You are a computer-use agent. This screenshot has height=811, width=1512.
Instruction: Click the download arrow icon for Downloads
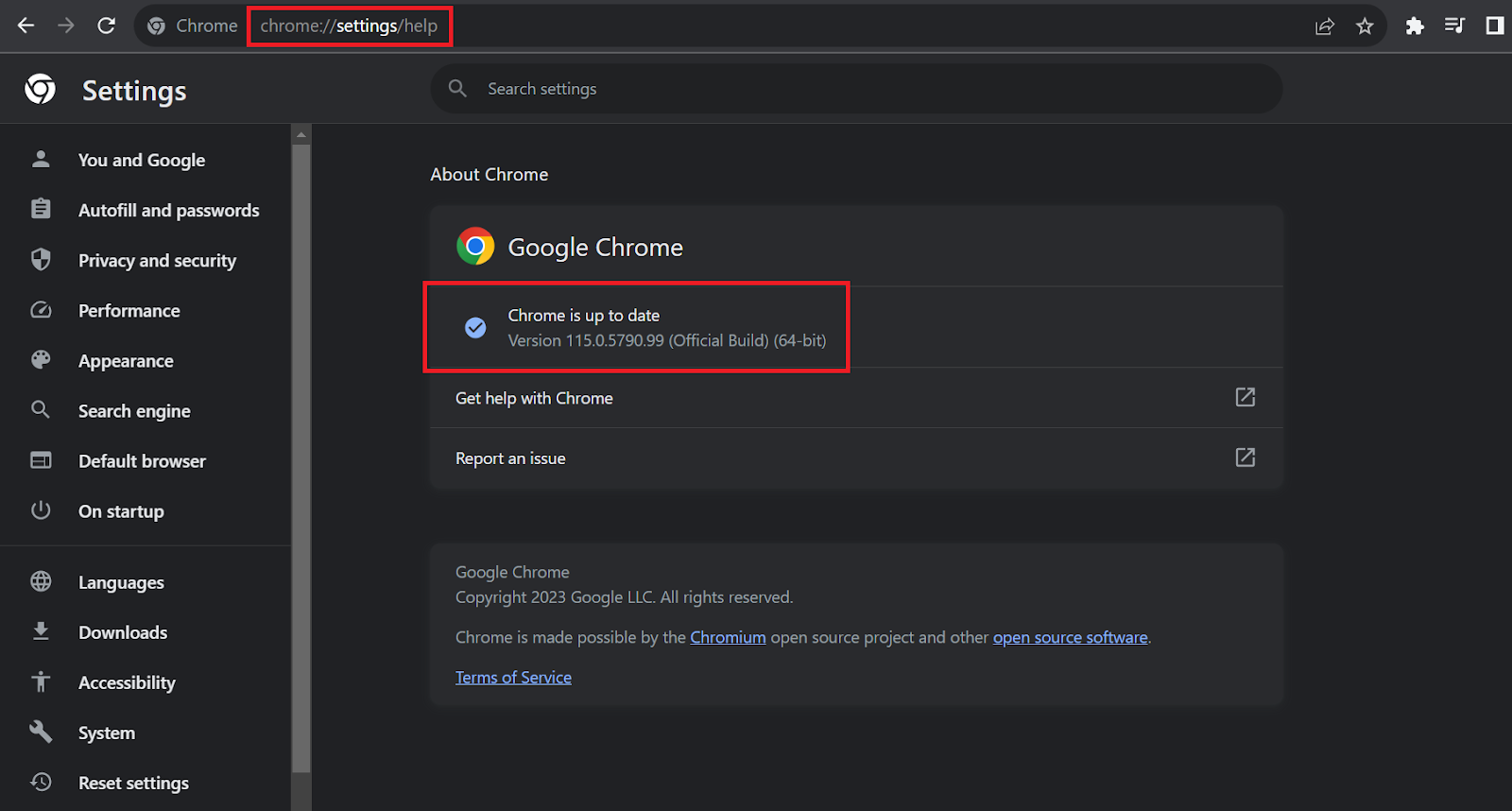(x=41, y=631)
